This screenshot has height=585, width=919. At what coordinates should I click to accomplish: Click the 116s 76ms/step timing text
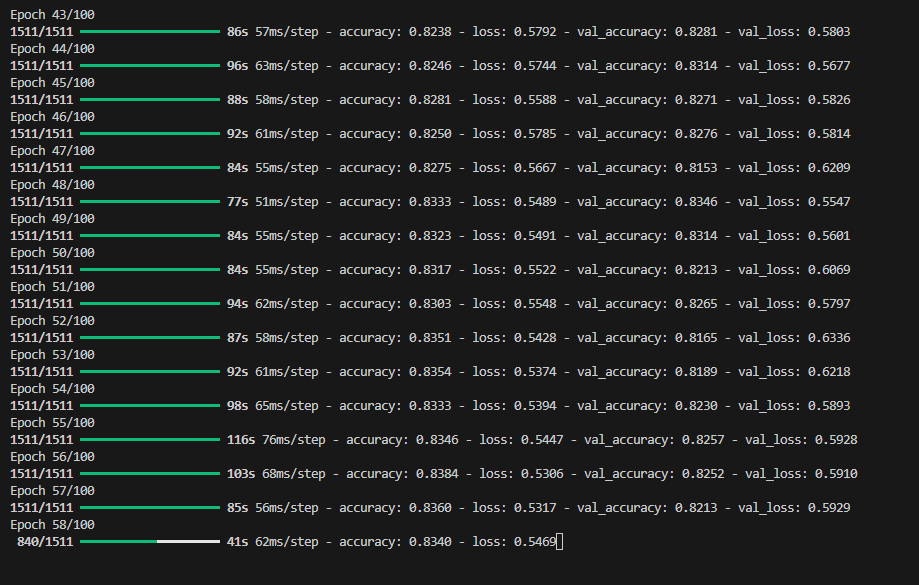276,440
